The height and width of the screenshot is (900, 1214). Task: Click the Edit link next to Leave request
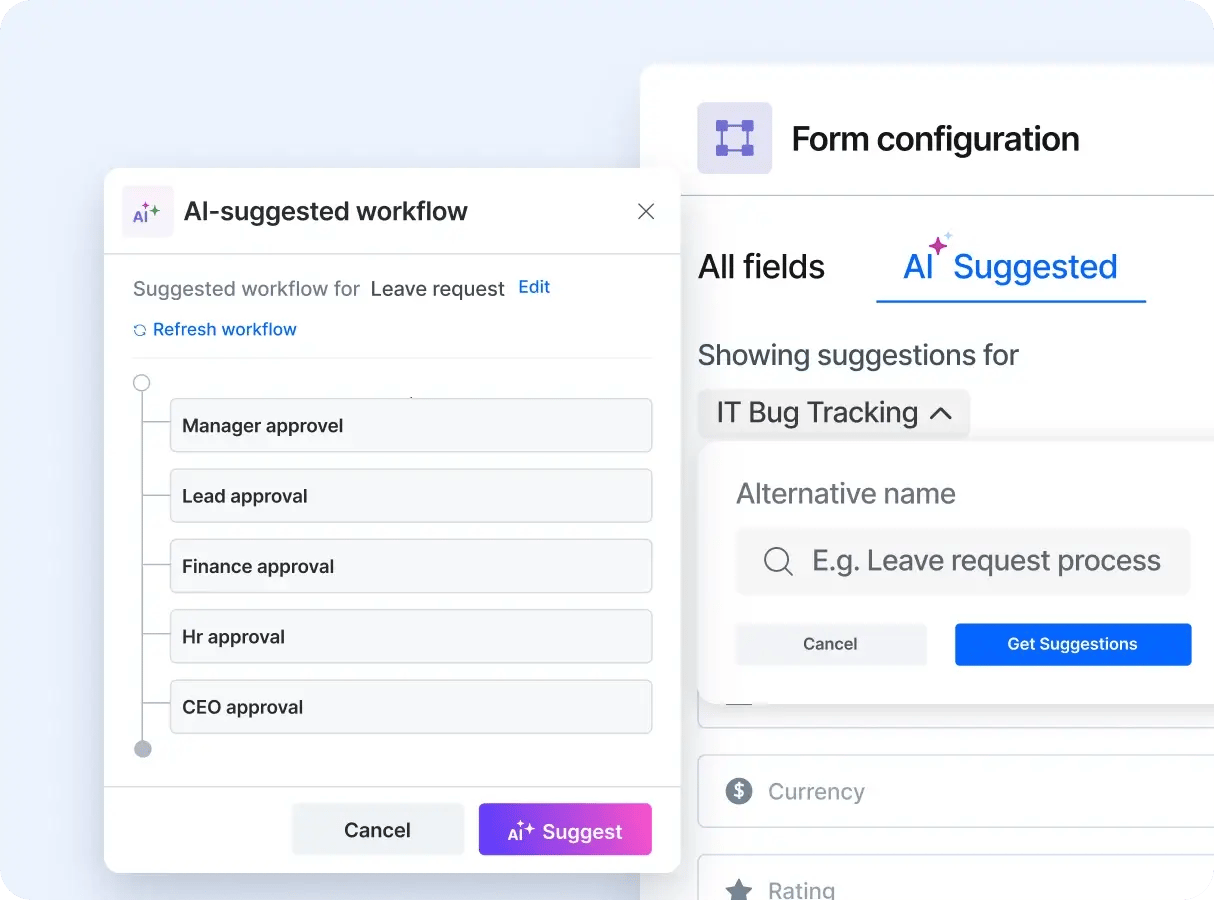point(534,287)
